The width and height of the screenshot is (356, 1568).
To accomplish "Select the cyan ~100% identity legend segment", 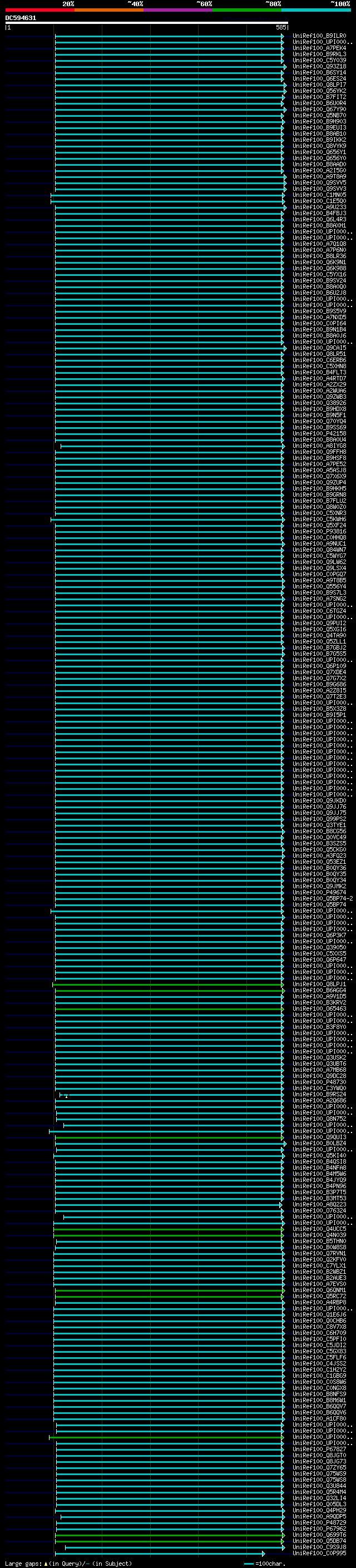I will (x=316, y=10).
